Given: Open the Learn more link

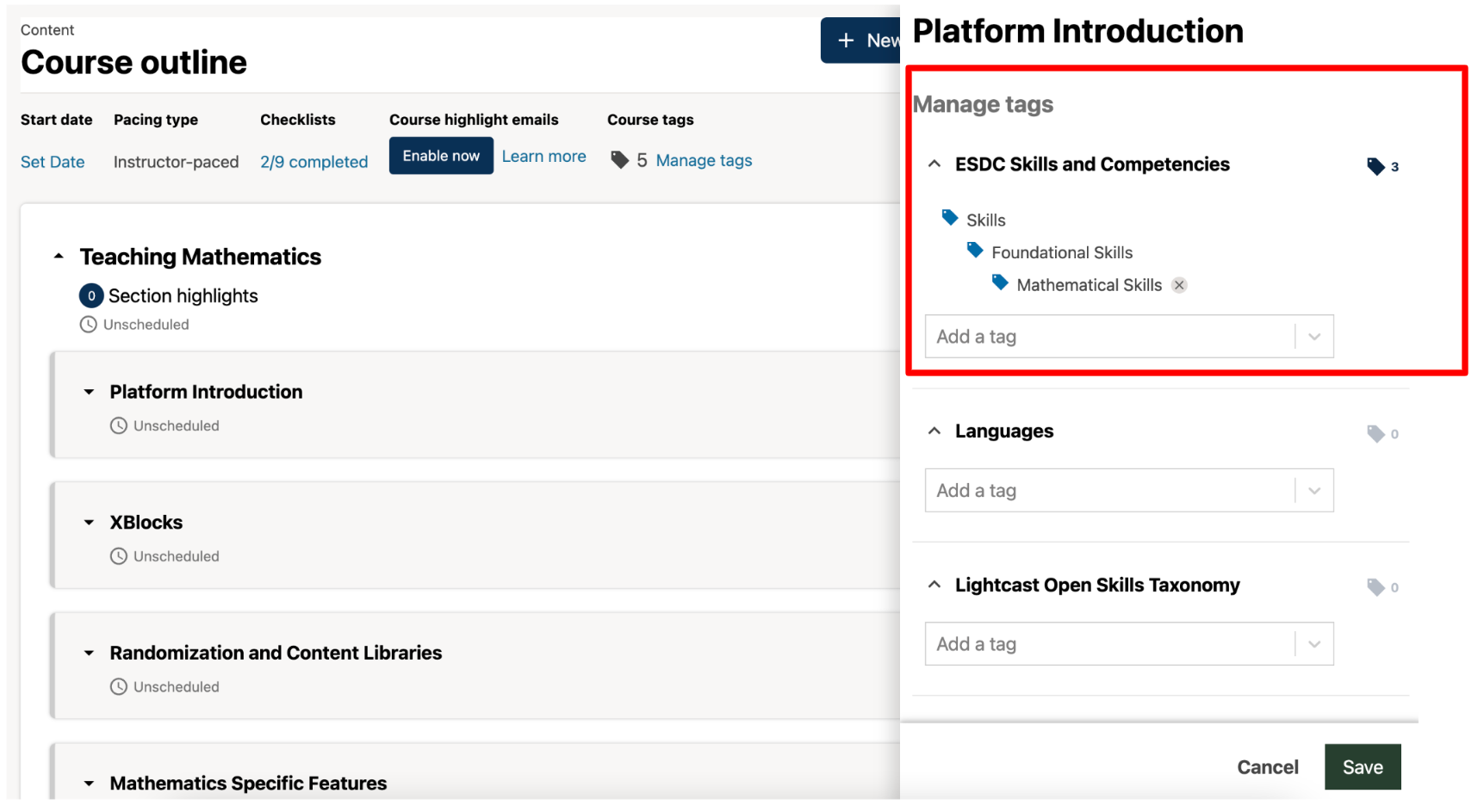Looking at the screenshot, I should [x=543, y=157].
